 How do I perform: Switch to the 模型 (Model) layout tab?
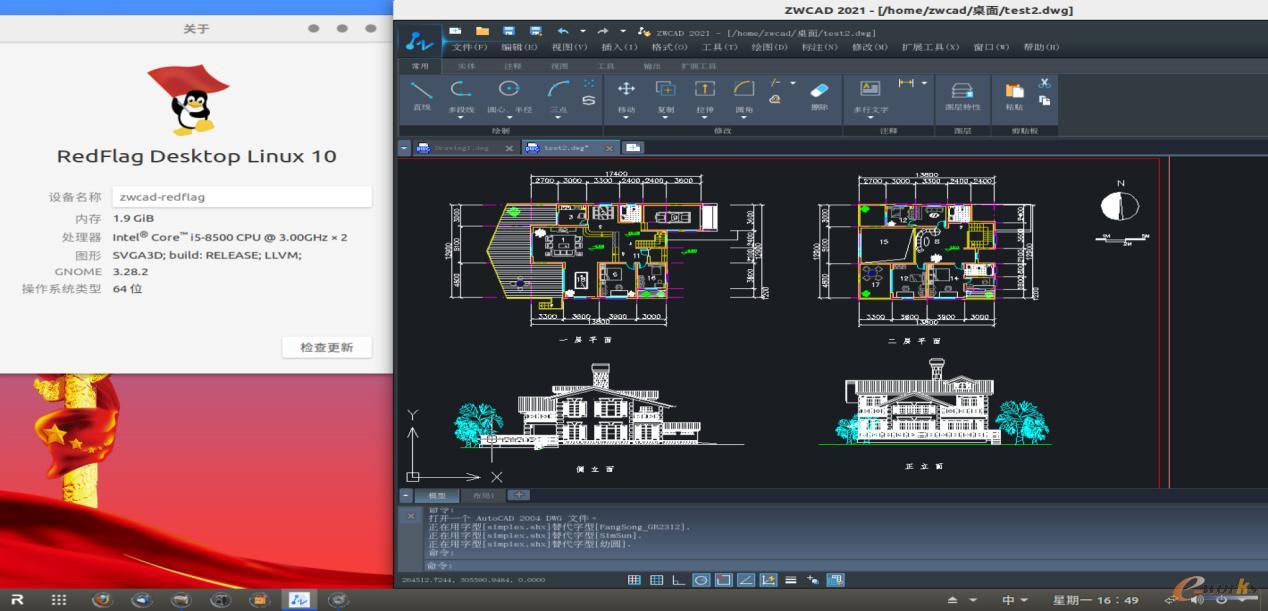437,496
